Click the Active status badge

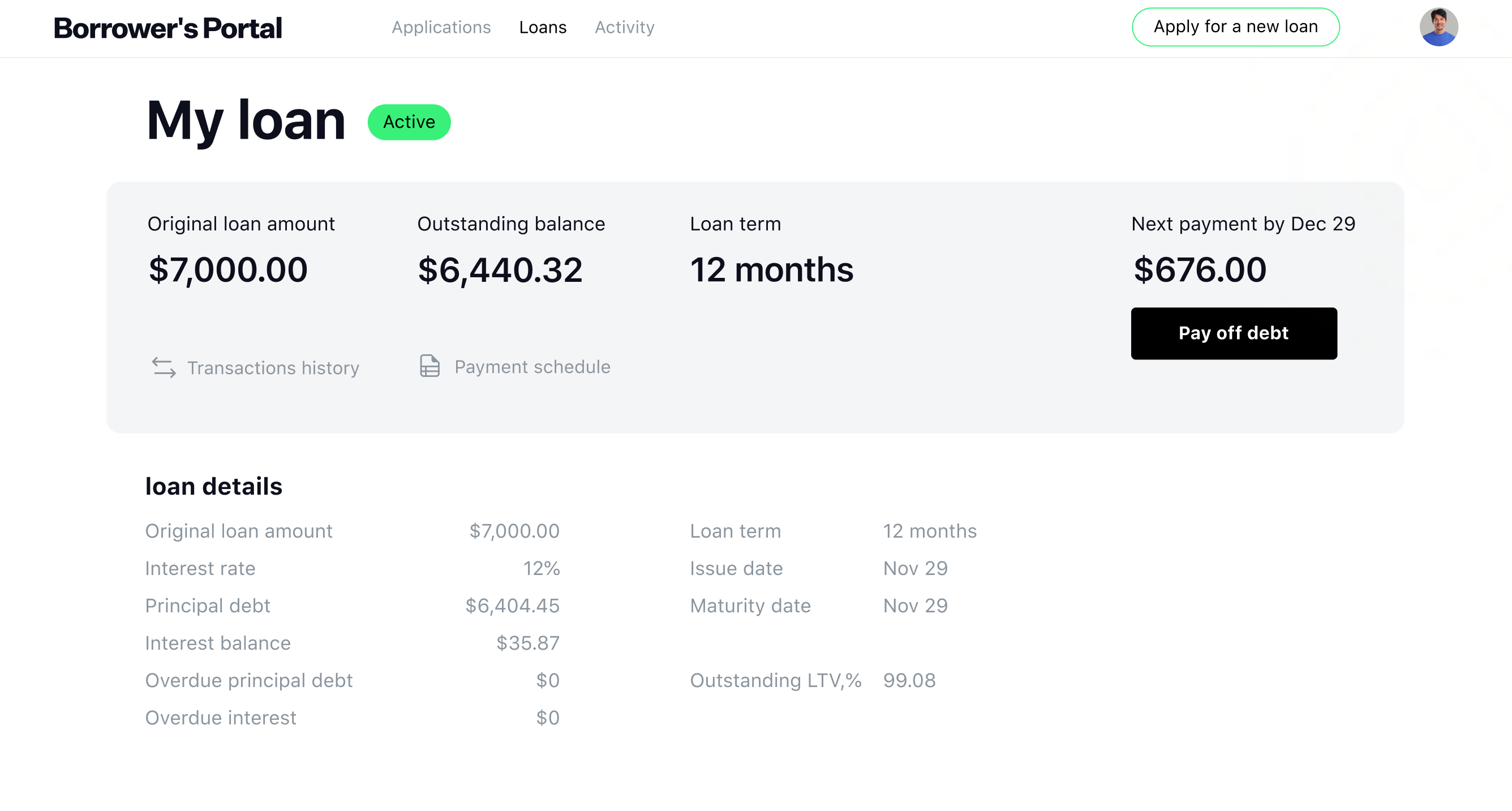409,122
